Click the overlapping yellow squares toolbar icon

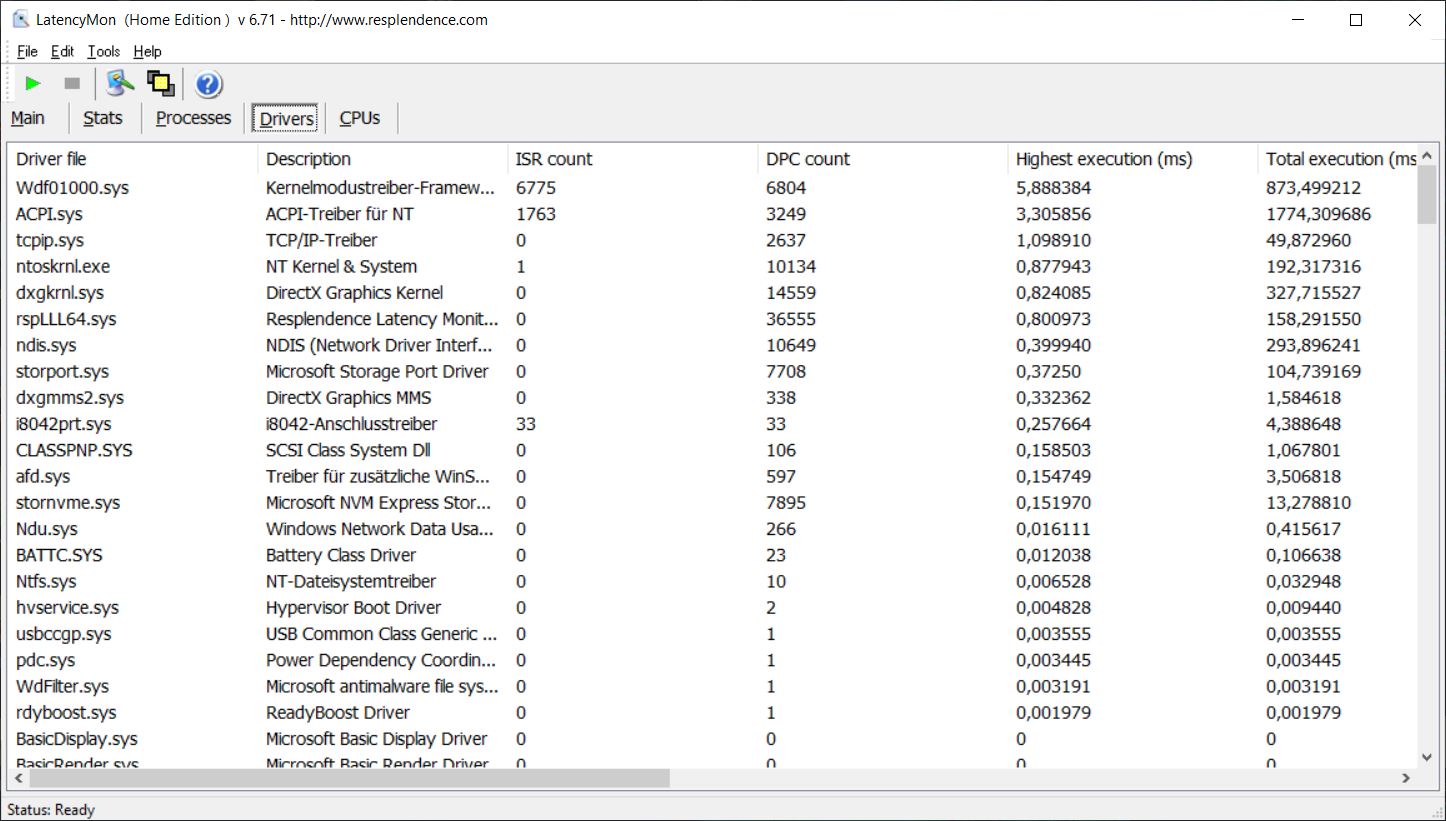[161, 84]
